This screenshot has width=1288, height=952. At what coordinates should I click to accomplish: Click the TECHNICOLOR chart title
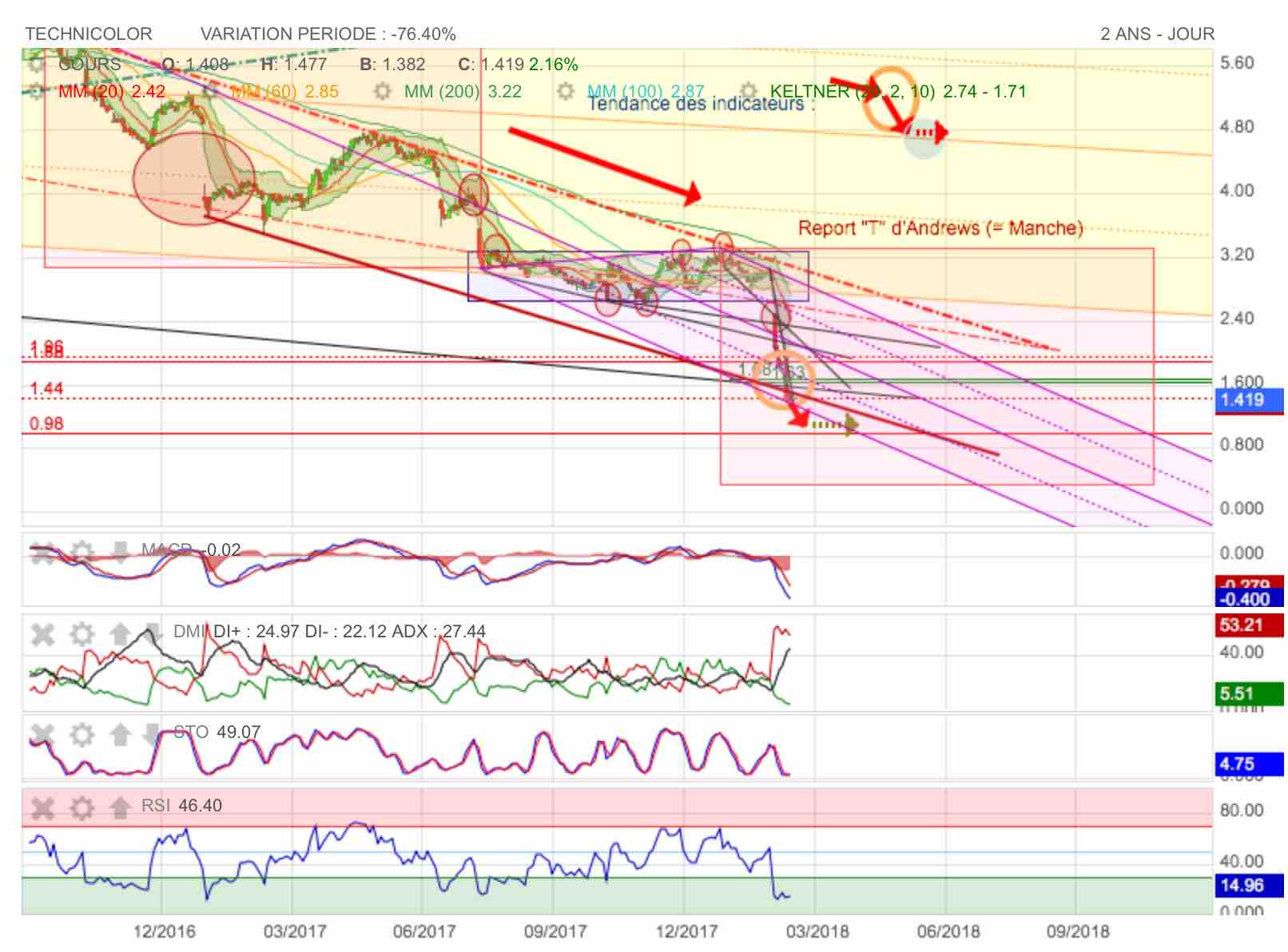pos(89,34)
